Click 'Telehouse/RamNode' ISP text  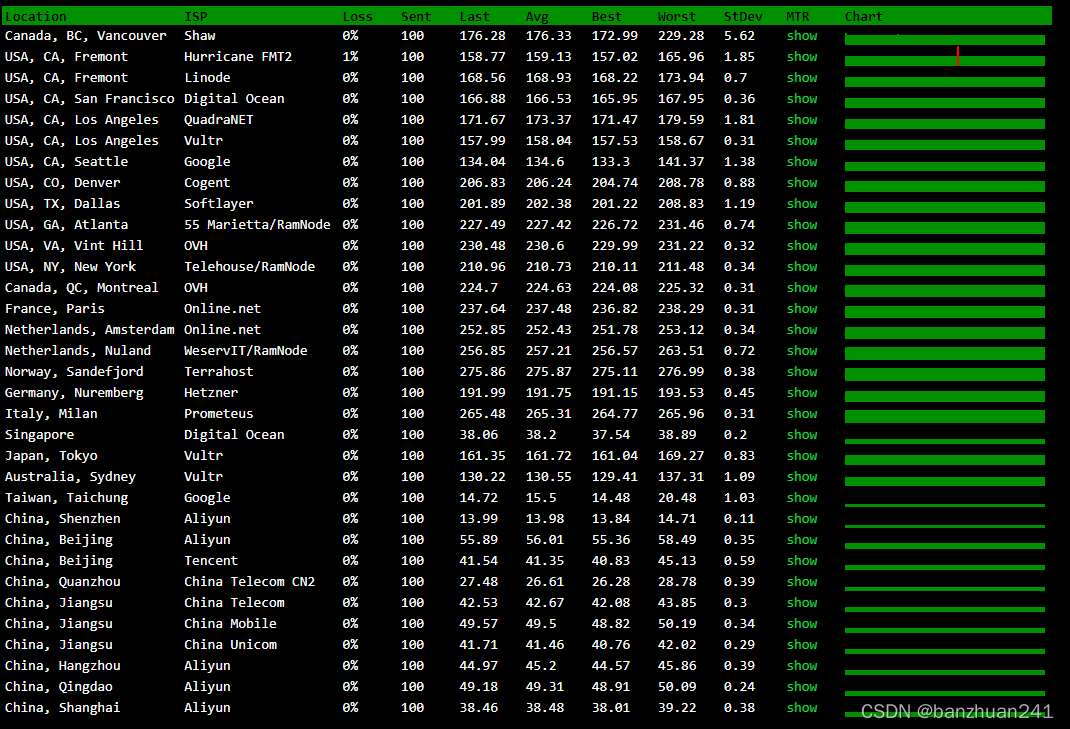250,267
